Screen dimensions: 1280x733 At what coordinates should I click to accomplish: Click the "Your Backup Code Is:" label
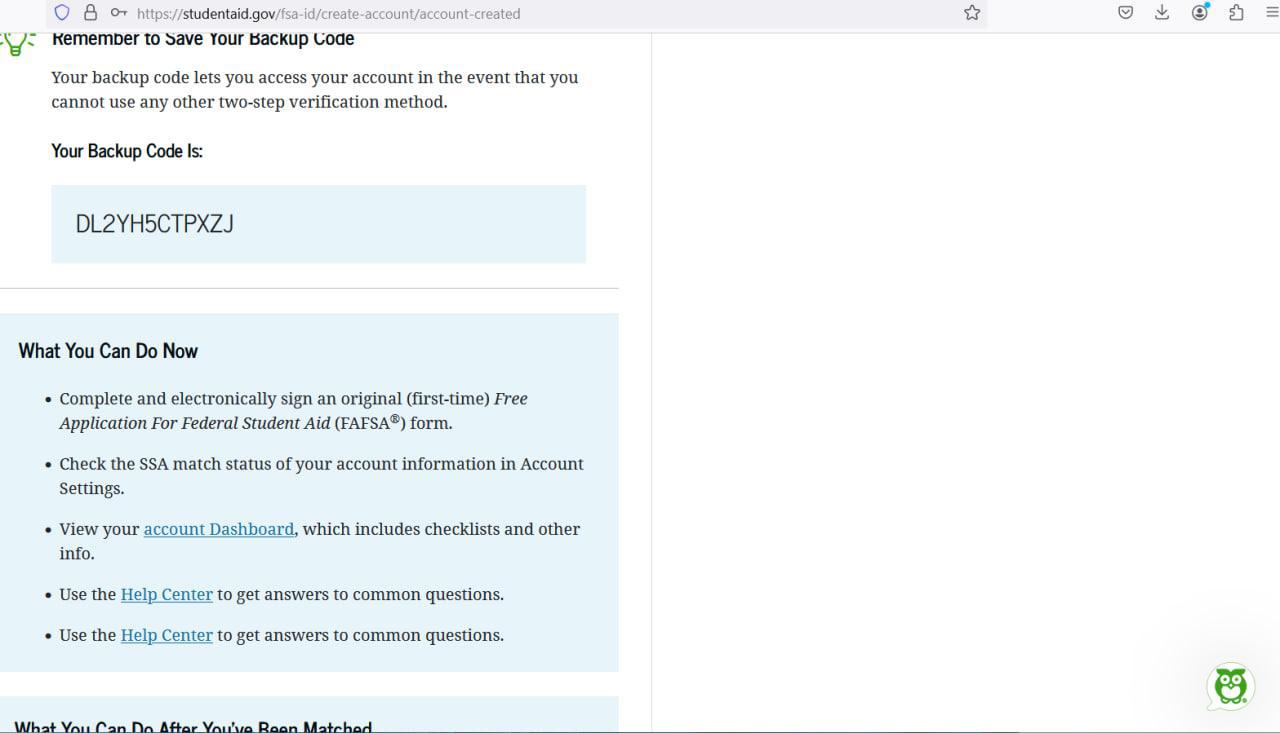(127, 151)
